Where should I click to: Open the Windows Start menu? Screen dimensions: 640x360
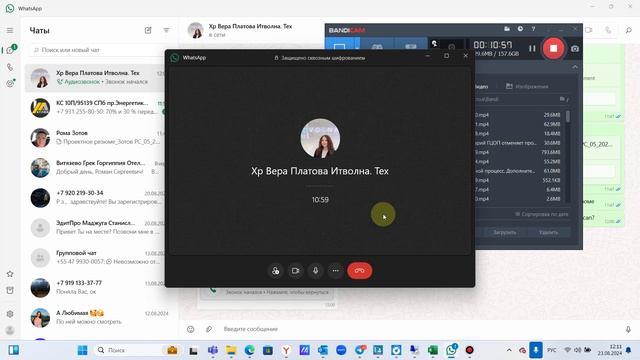click(82, 350)
